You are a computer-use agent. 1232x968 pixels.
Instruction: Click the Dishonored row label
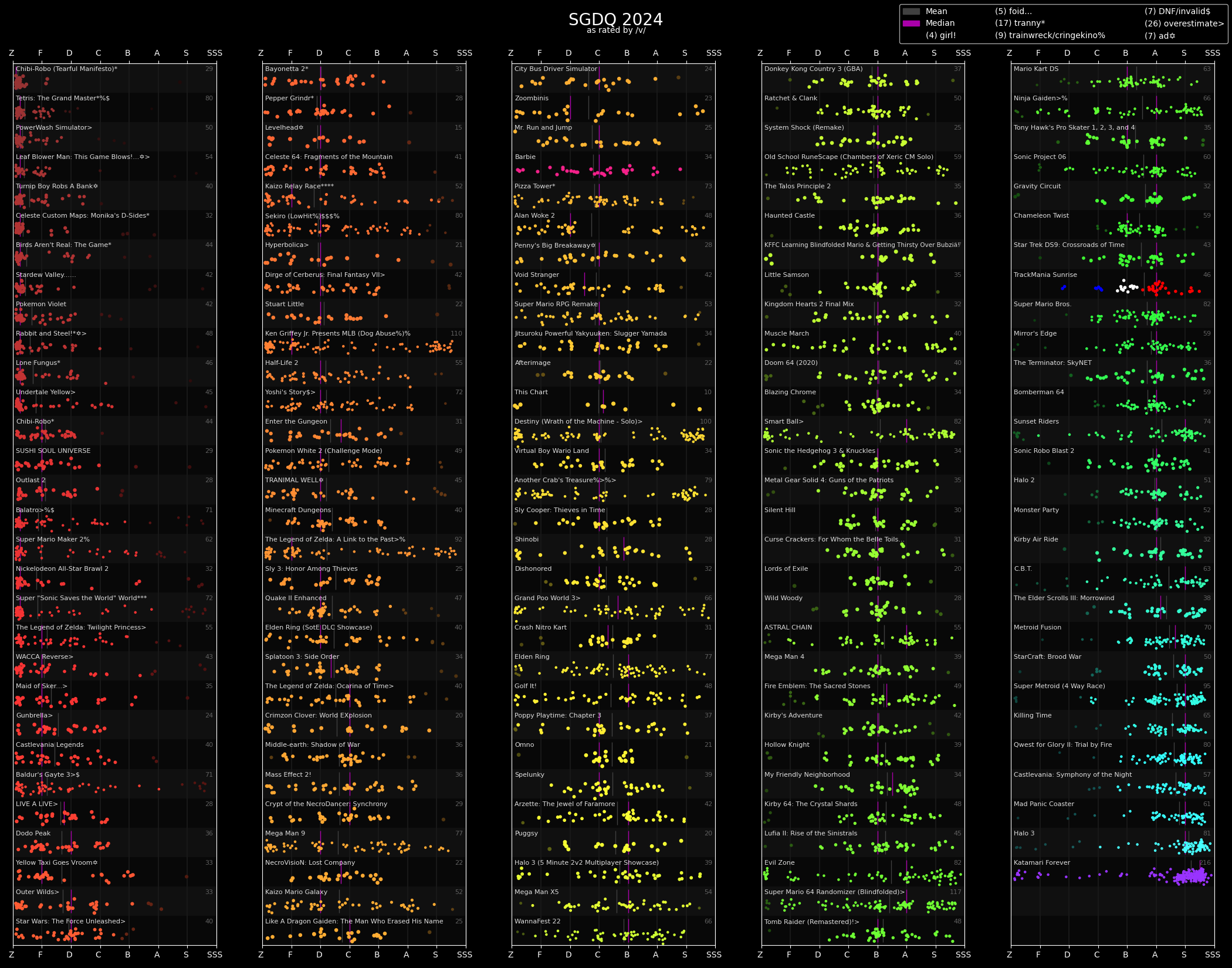(533, 568)
